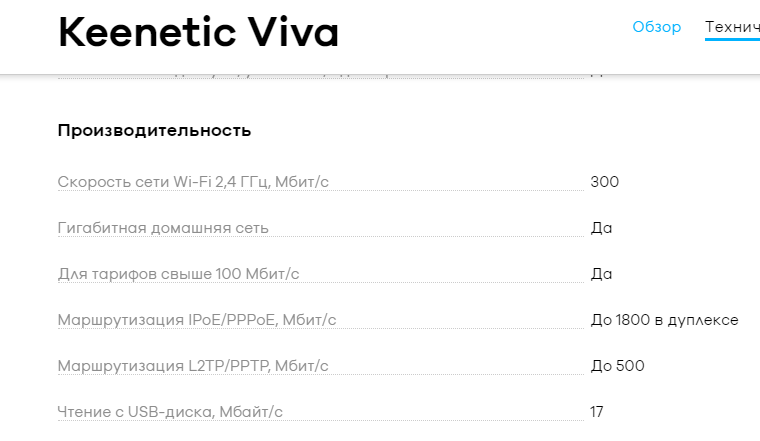Click the Производительность section heading
760x441 pixels.
(x=154, y=131)
